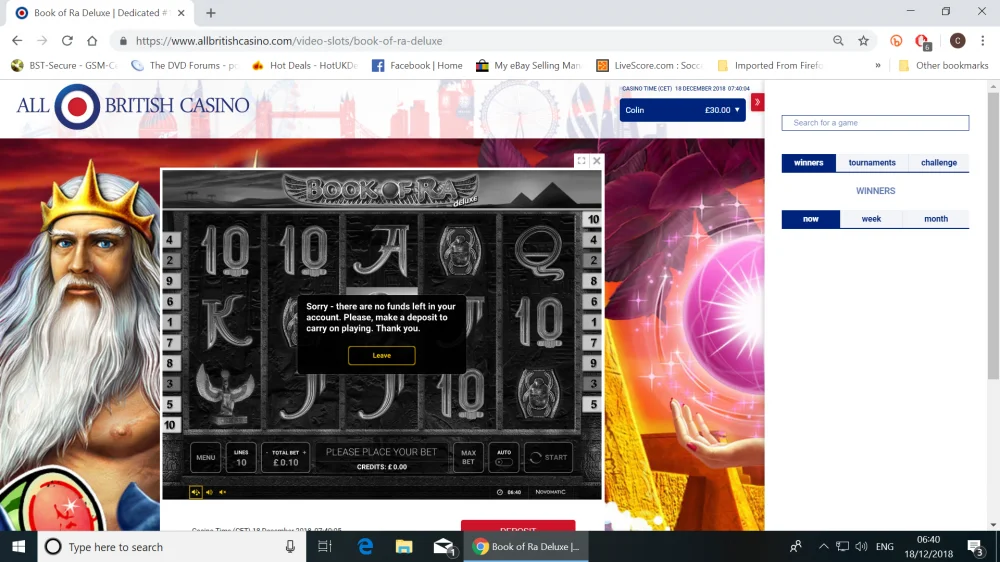This screenshot has height=562, width=1000.
Task: Open the Colin account balance dropdown
Action: click(682, 110)
